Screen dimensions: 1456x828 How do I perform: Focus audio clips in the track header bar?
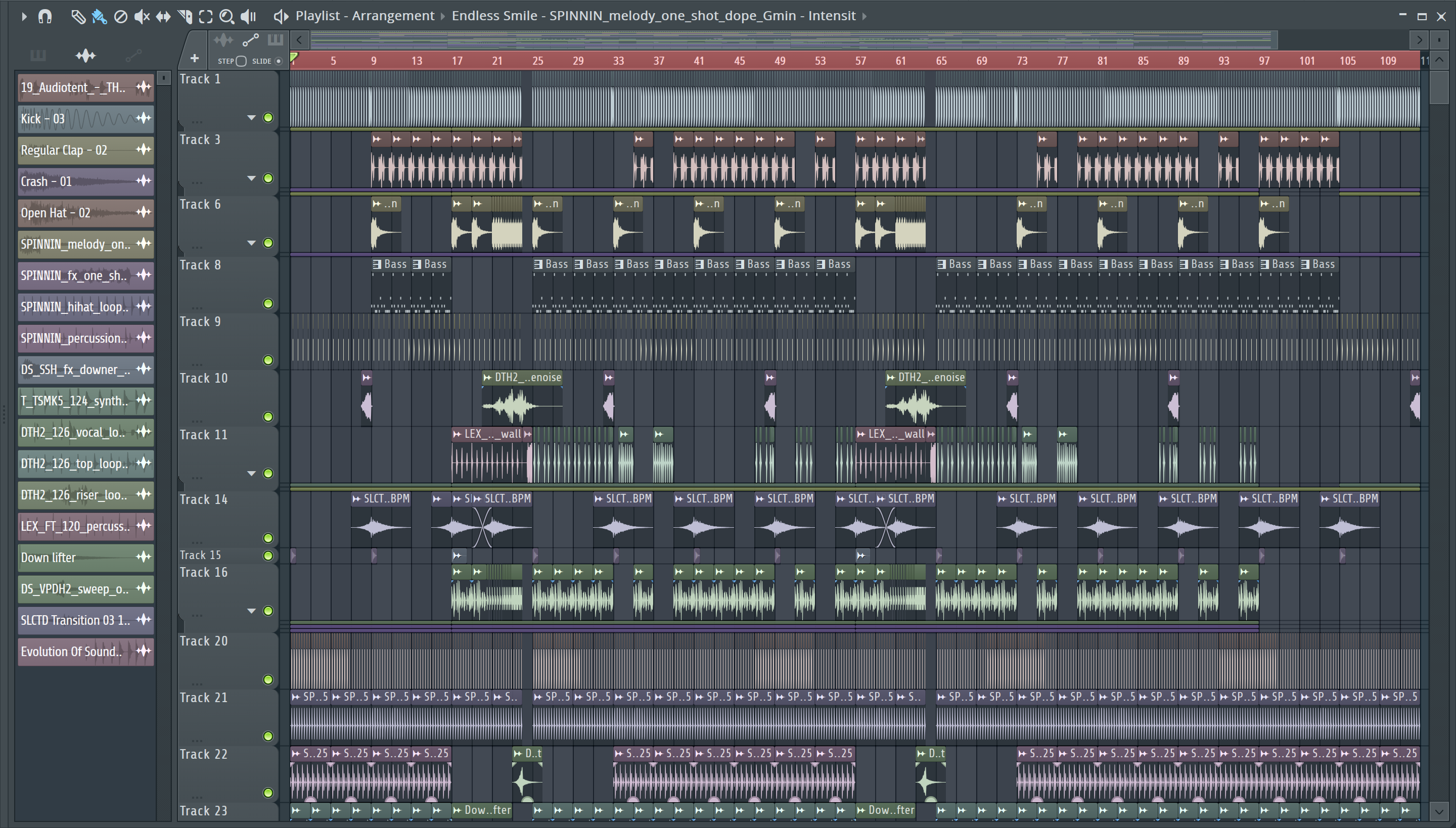223,40
